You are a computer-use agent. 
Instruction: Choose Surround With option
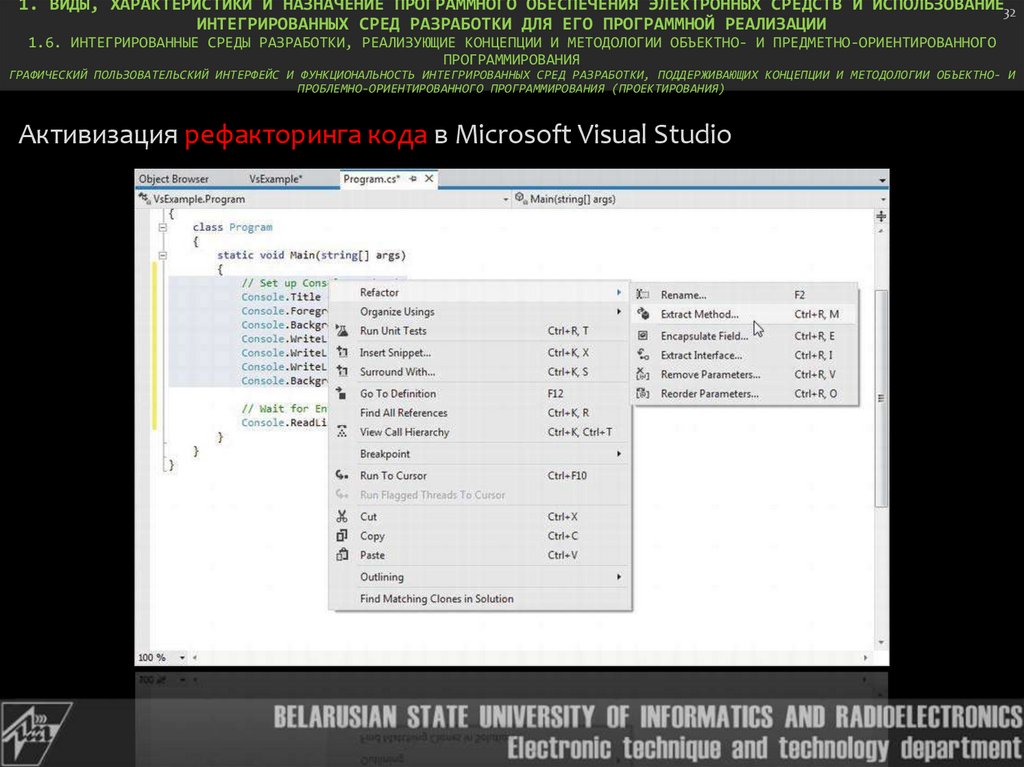479,372
